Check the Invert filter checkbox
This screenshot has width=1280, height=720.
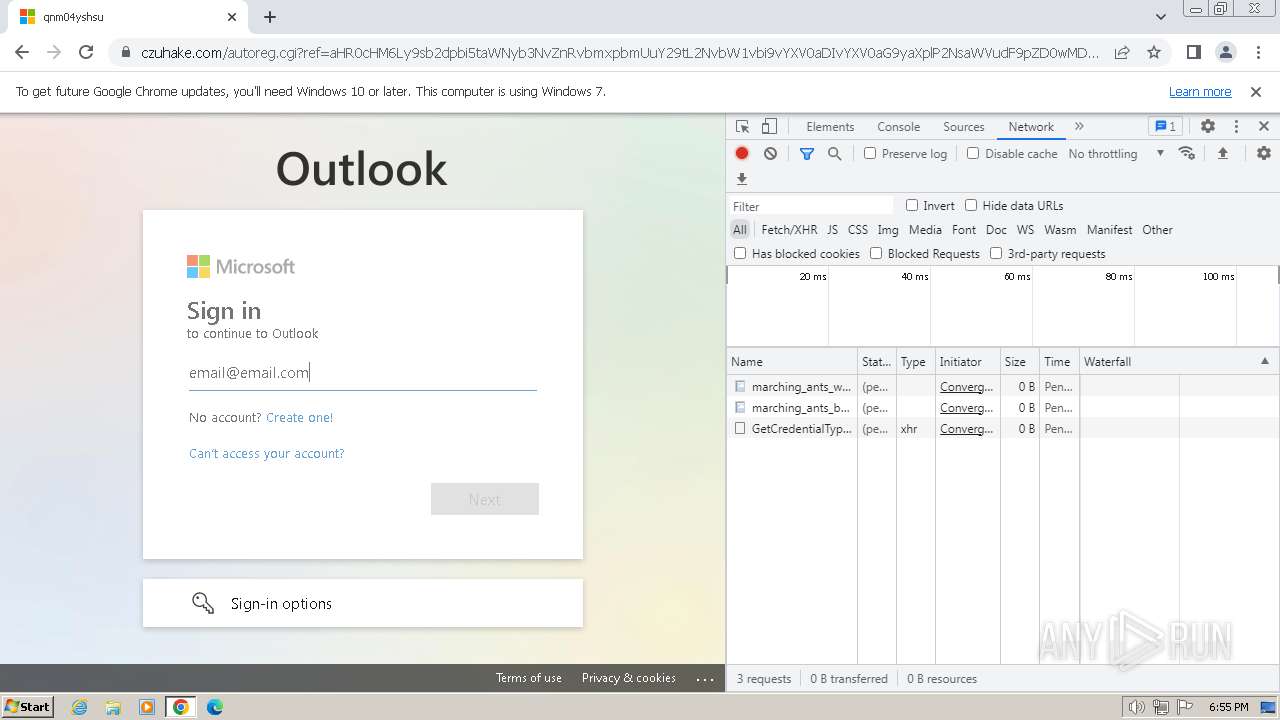(912, 205)
